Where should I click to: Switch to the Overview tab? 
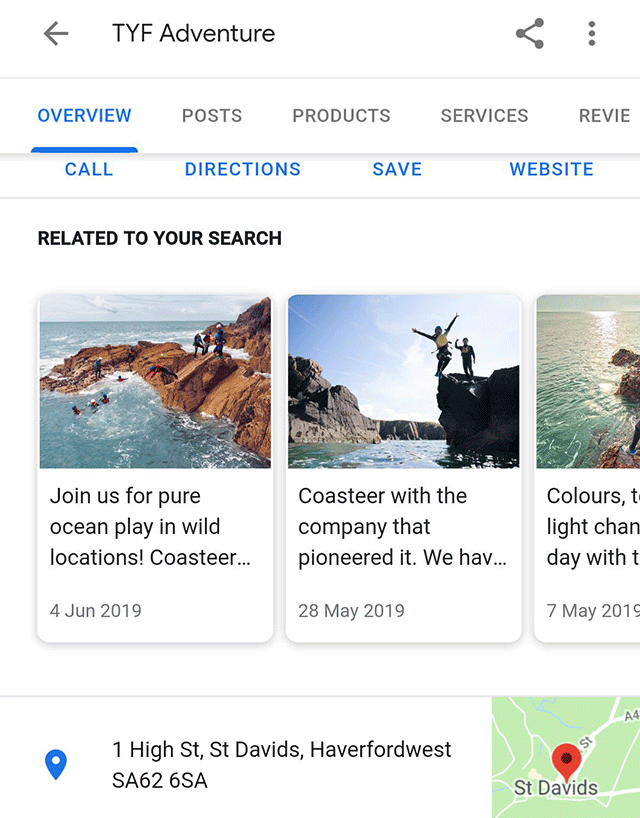[84, 116]
